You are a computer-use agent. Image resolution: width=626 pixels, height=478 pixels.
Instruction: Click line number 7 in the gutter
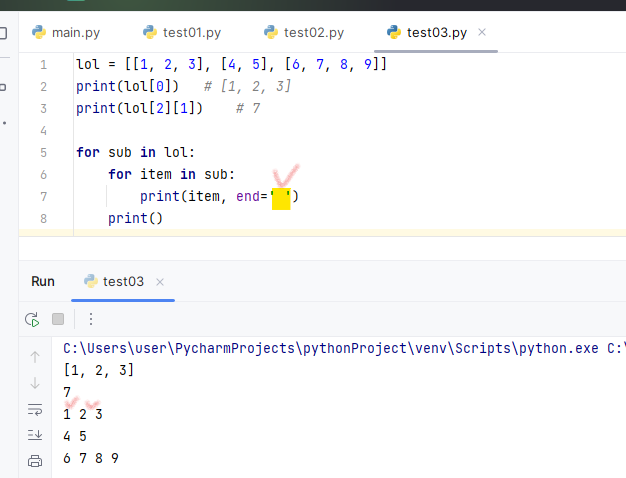[44, 196]
